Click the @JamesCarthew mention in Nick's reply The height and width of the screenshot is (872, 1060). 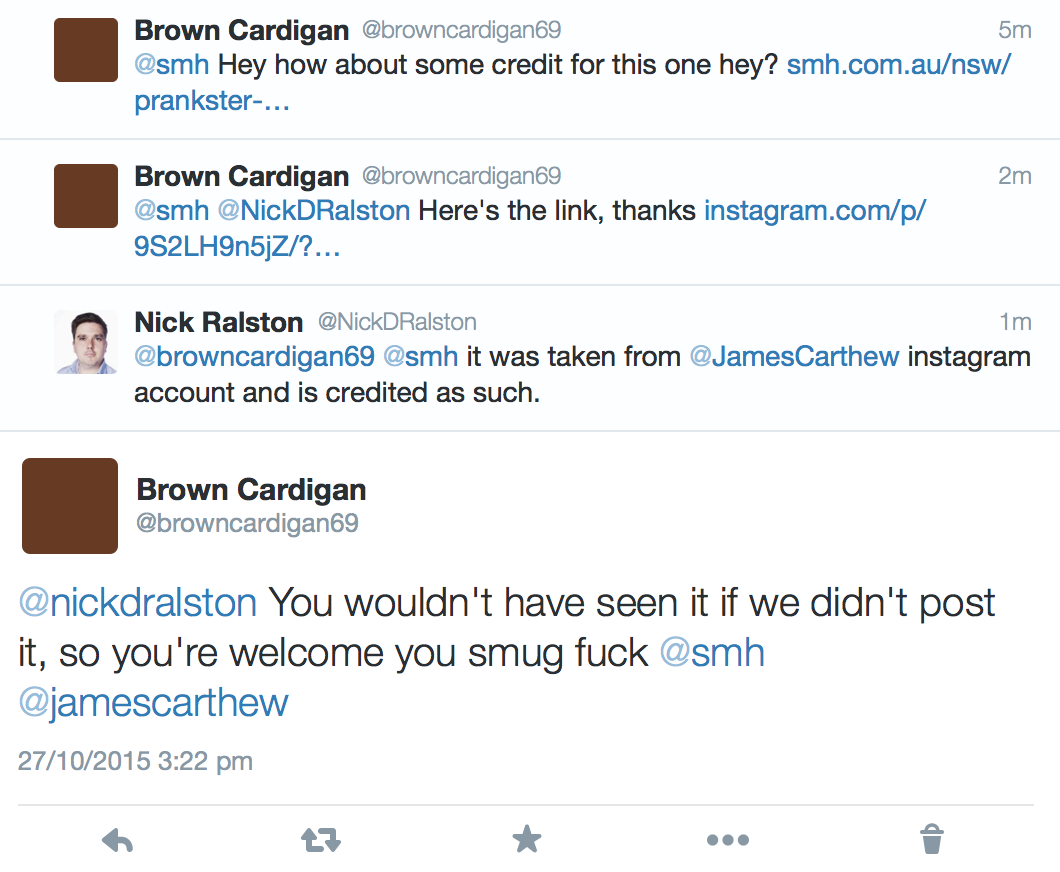tap(793, 357)
